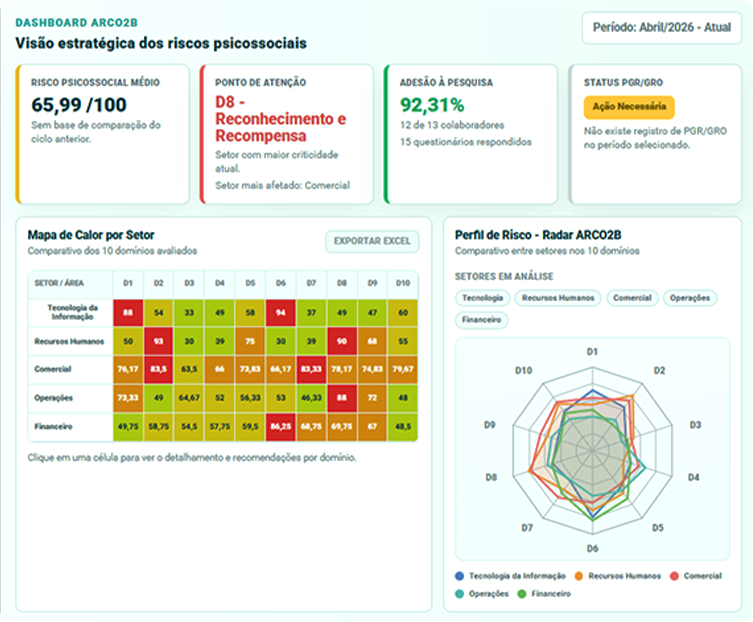Toggle the Financeiro sector chip

pos(481,320)
